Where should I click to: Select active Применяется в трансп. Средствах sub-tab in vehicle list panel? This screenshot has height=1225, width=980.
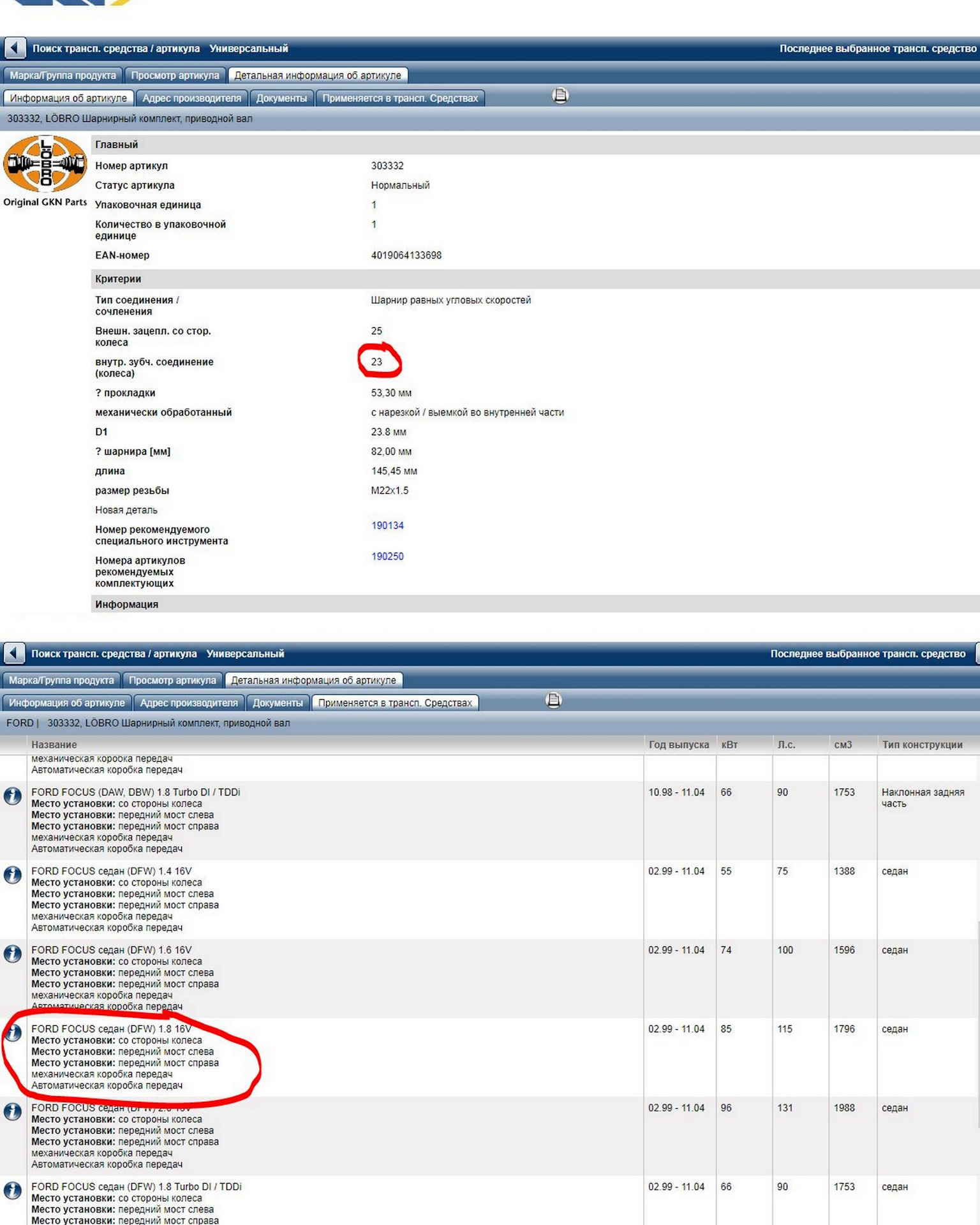click(x=395, y=703)
